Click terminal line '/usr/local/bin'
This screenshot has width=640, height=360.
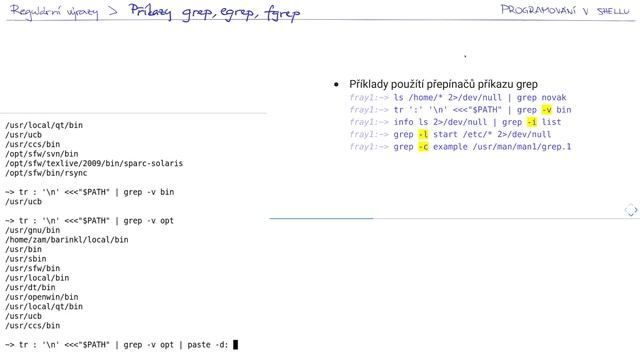[37, 278]
